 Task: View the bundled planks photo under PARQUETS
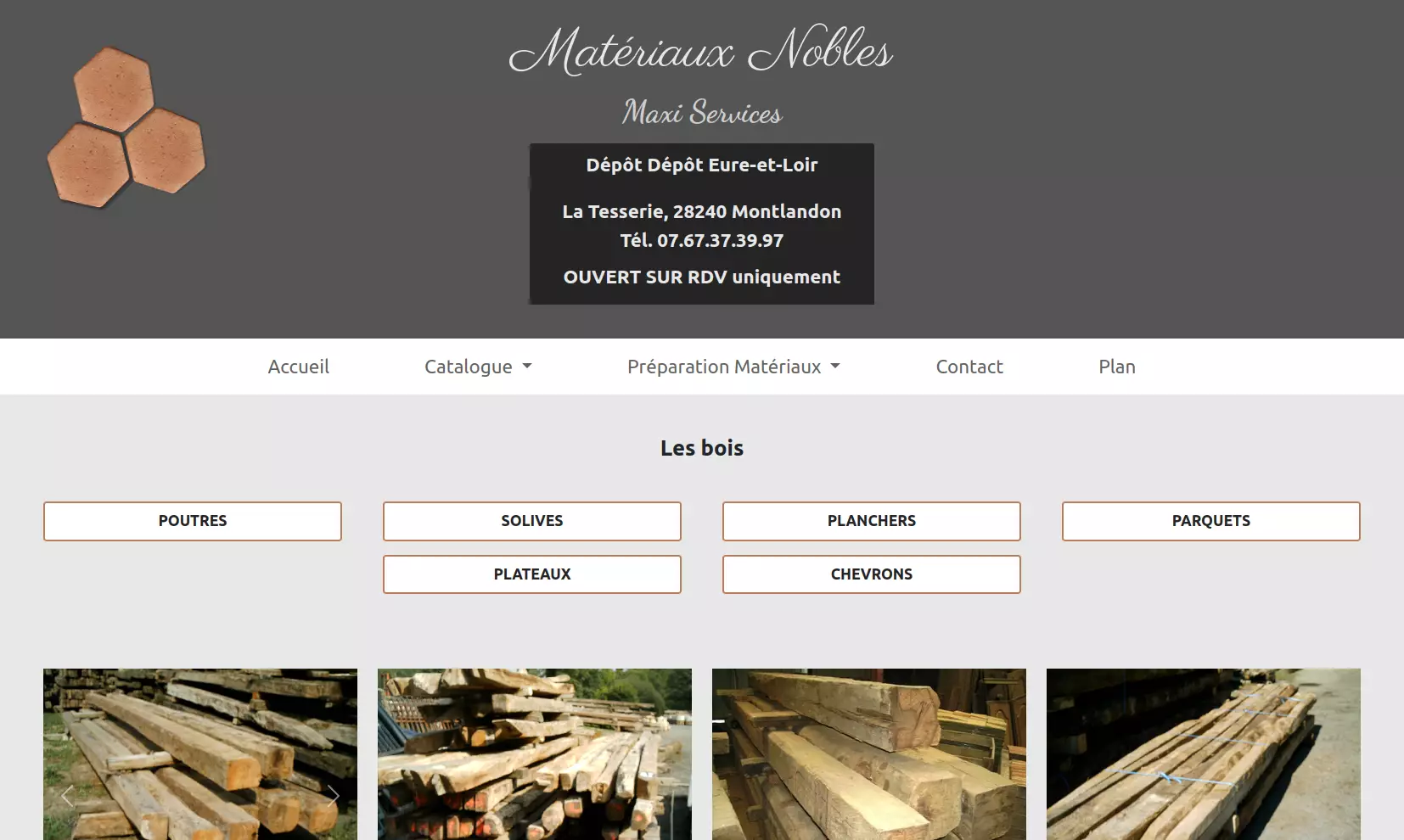pyautogui.click(x=1204, y=754)
